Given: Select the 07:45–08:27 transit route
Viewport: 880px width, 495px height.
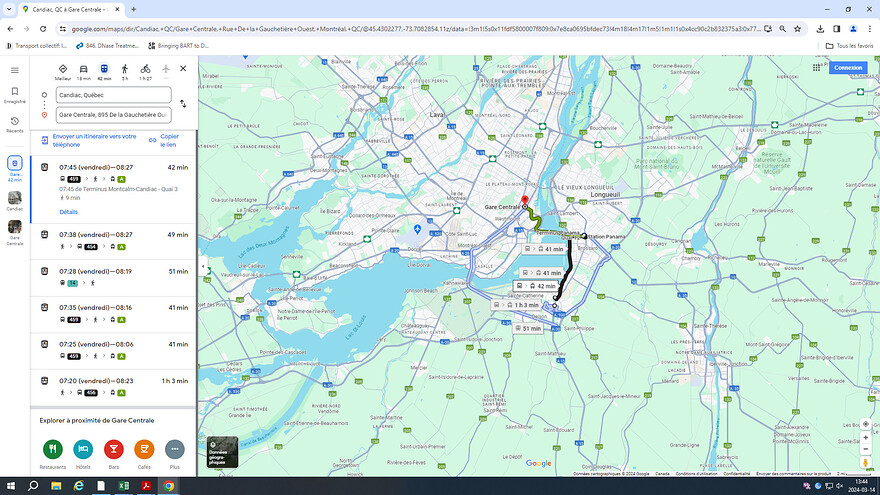Looking at the screenshot, I should pos(114,190).
